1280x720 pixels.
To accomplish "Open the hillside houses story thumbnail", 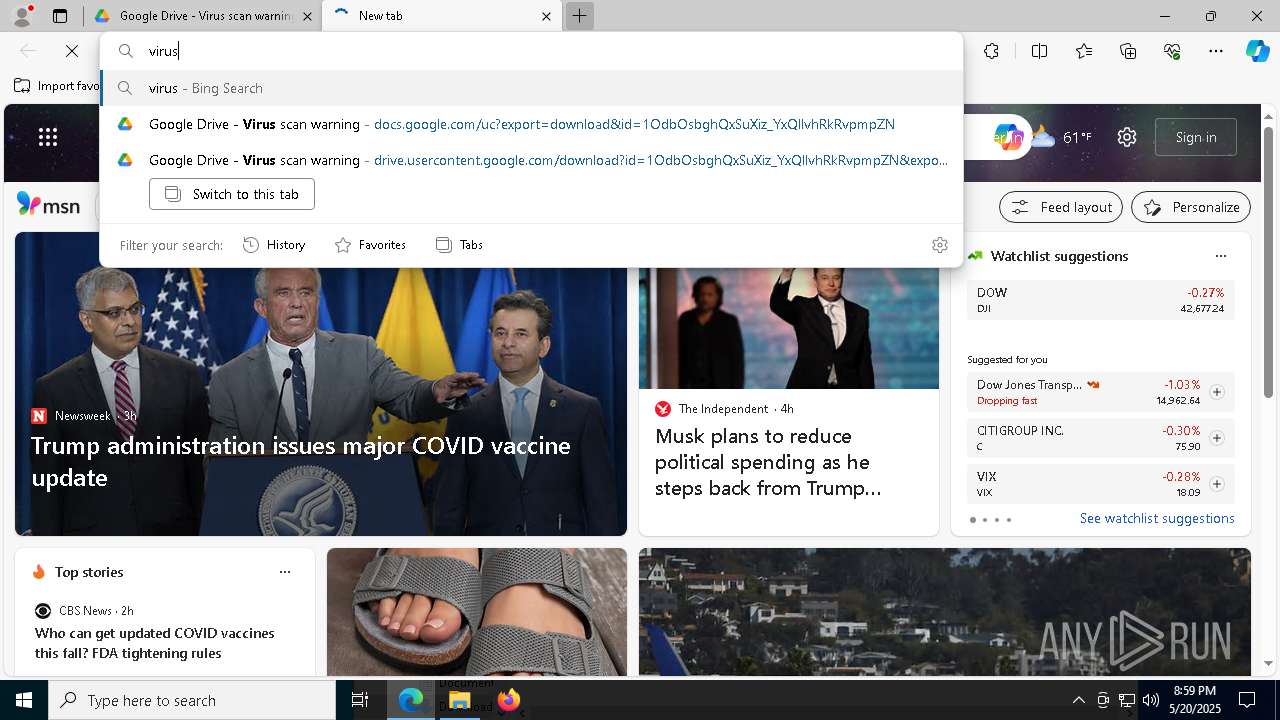I will [945, 612].
